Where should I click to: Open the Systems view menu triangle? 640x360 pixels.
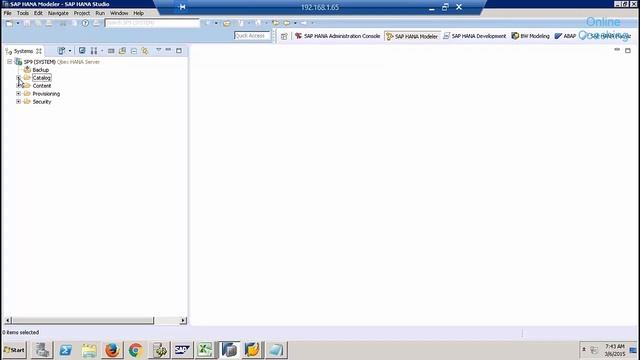158,50
